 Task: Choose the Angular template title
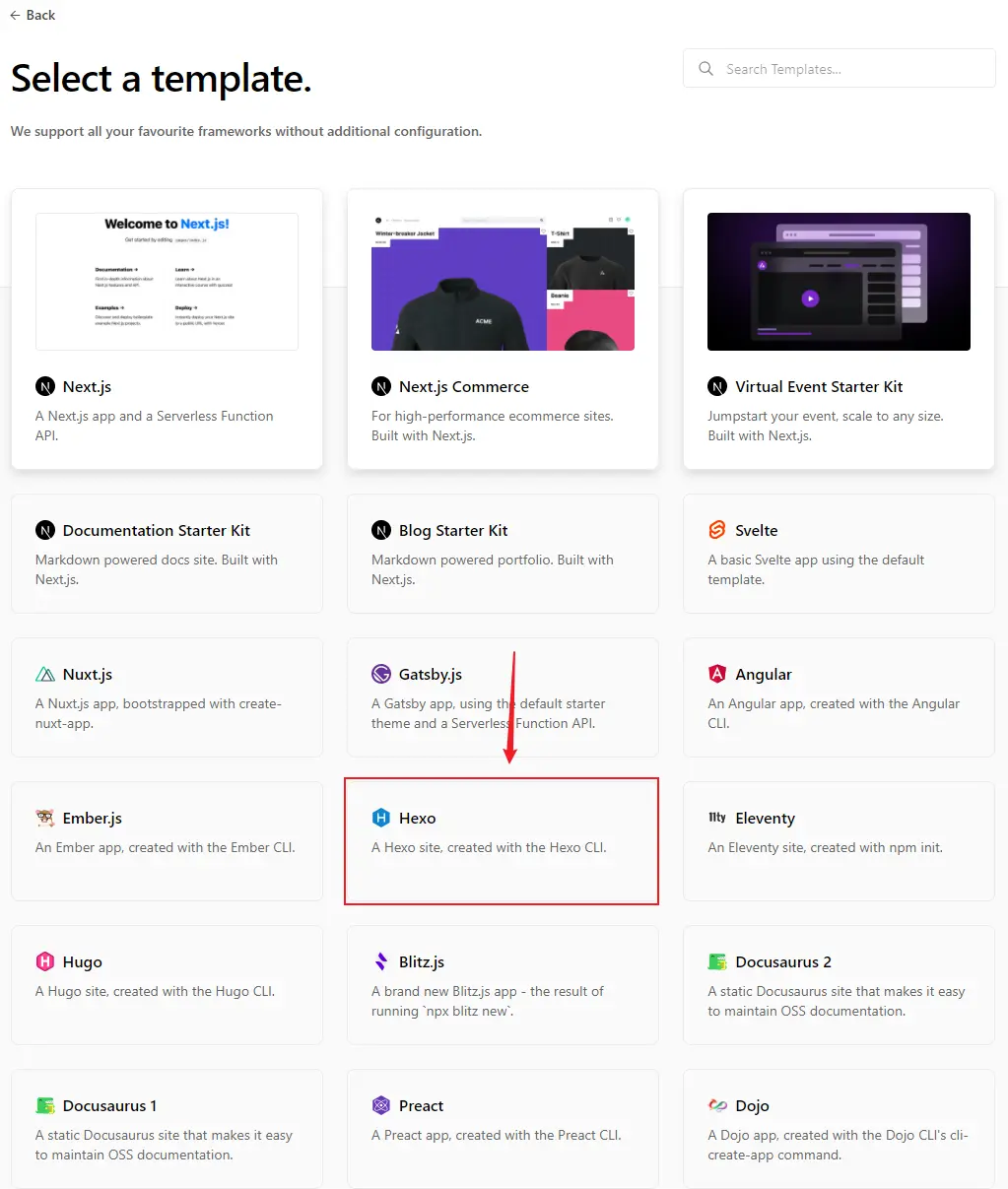764,674
